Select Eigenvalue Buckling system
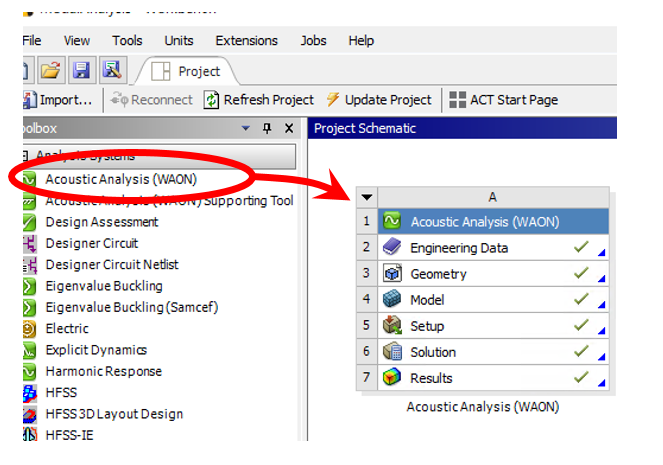The width and height of the screenshot is (663, 465). [104, 286]
